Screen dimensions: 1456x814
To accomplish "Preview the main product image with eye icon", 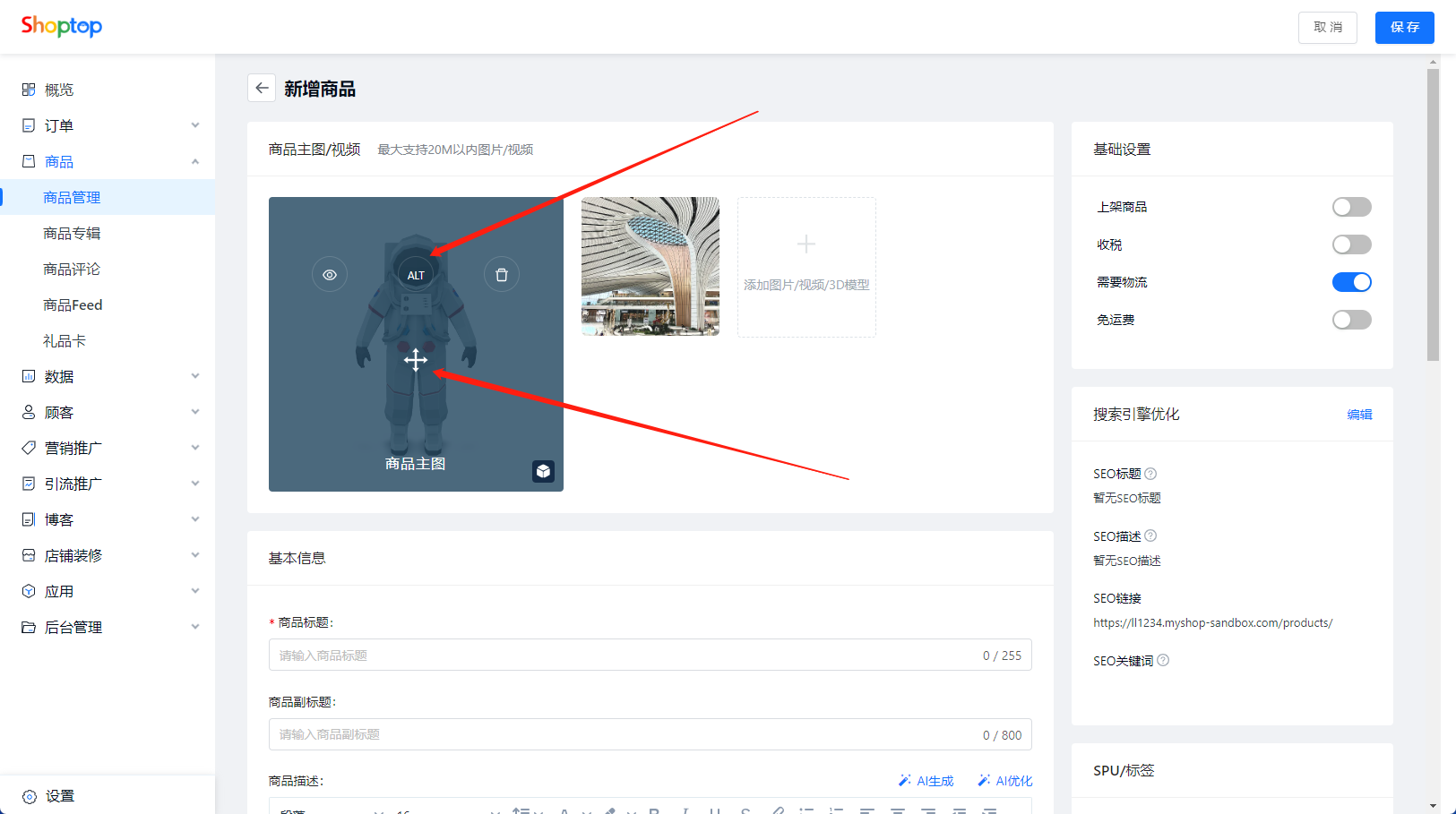I will click(330, 275).
